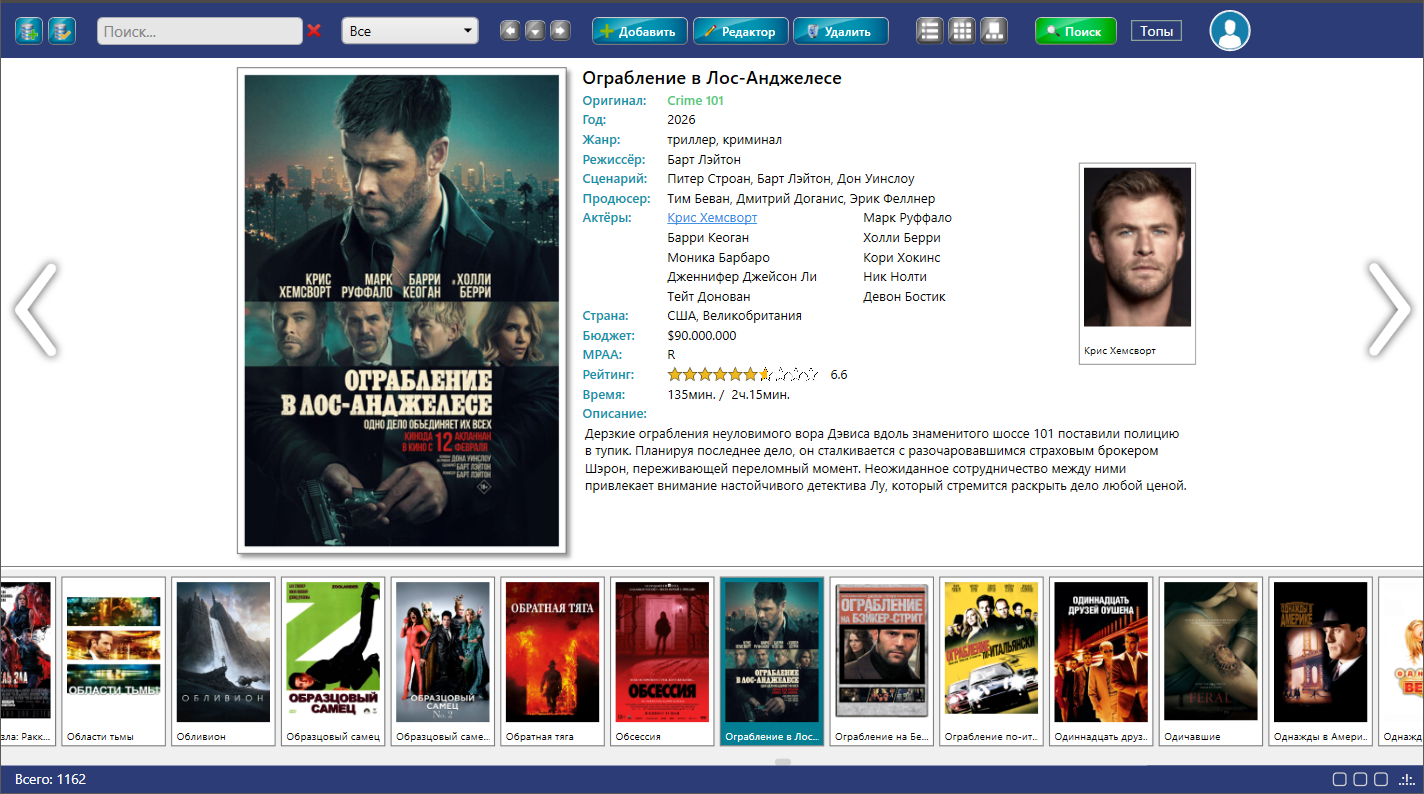Viewport: 1424px width, 794px height.
Task: Open the 'Все' category dropdown
Action: 410,31
